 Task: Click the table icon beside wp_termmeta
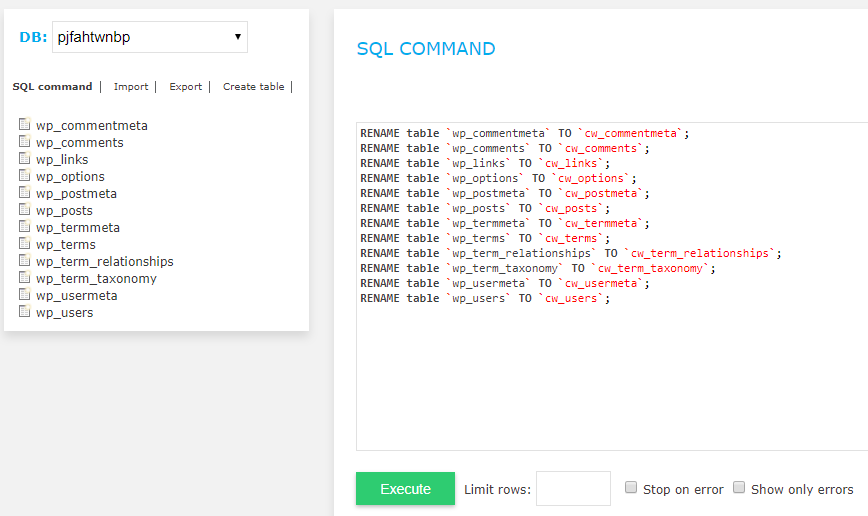(x=24, y=226)
